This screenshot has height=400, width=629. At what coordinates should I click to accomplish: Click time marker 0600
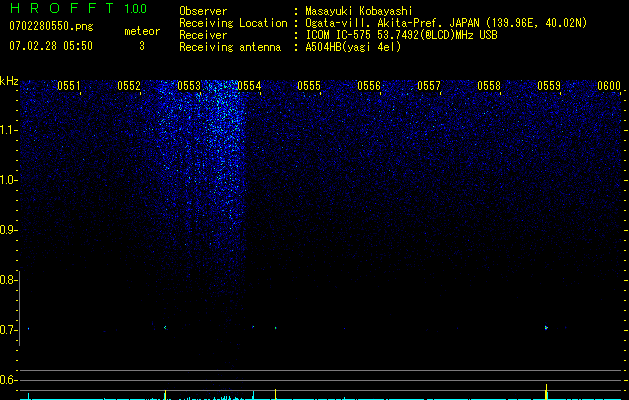609,86
